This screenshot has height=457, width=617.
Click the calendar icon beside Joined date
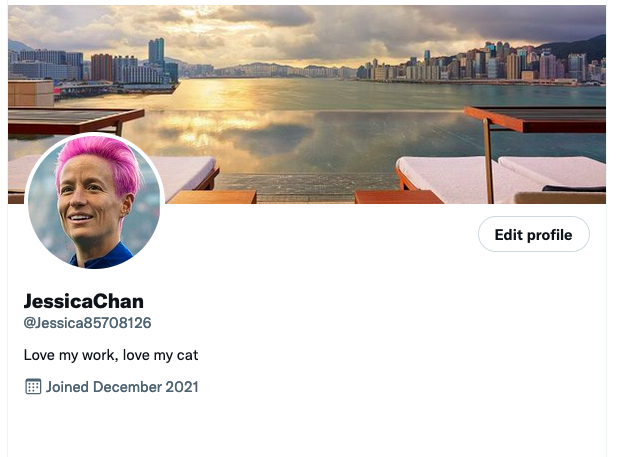point(33,387)
